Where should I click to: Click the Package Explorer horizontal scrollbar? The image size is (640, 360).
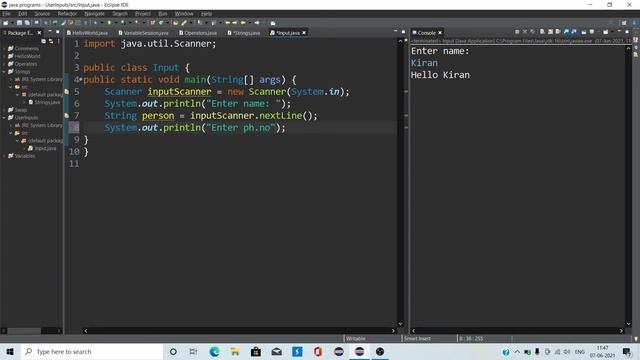click(31, 331)
